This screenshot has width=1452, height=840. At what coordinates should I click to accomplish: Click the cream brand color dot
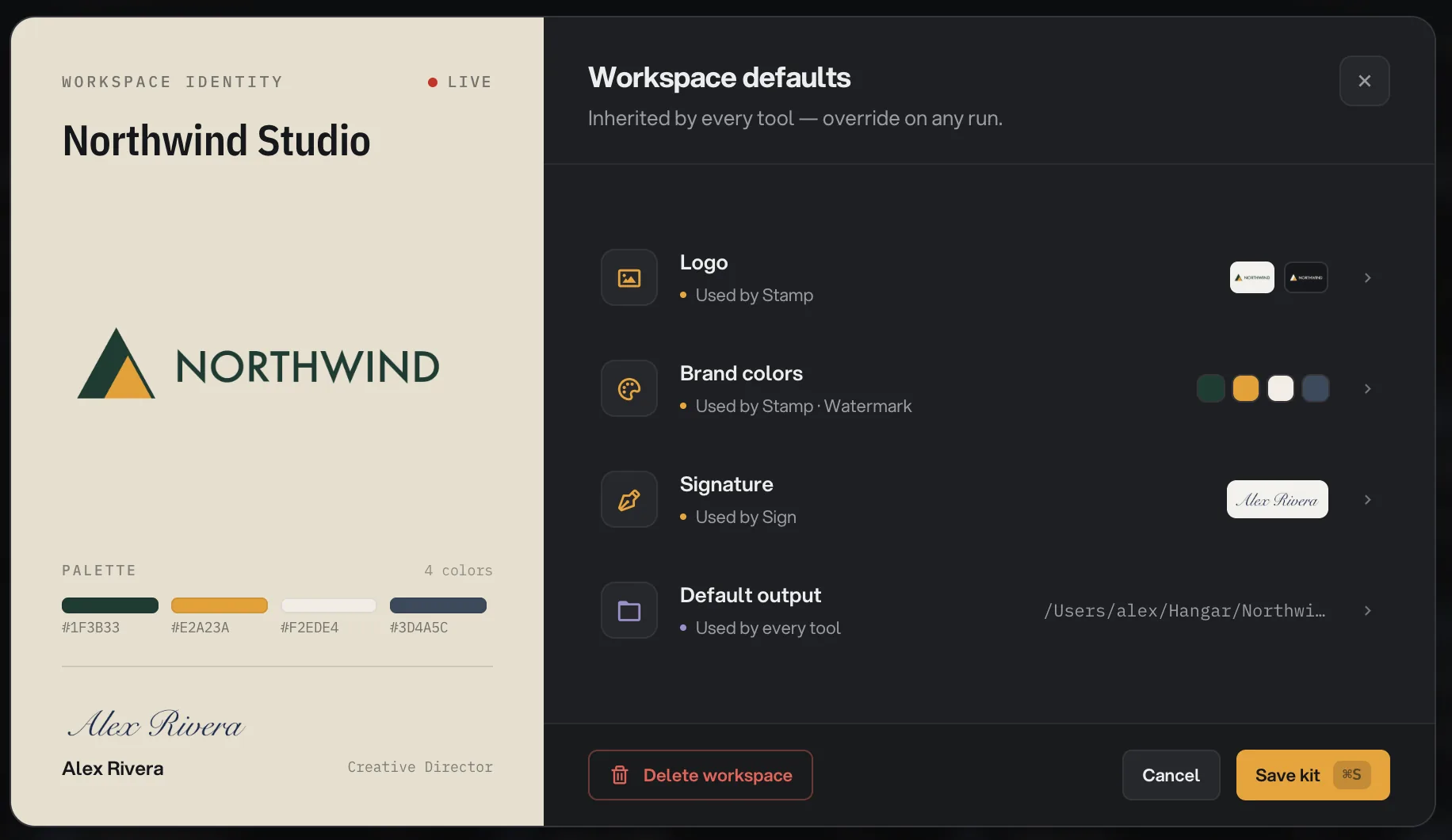(x=1281, y=388)
